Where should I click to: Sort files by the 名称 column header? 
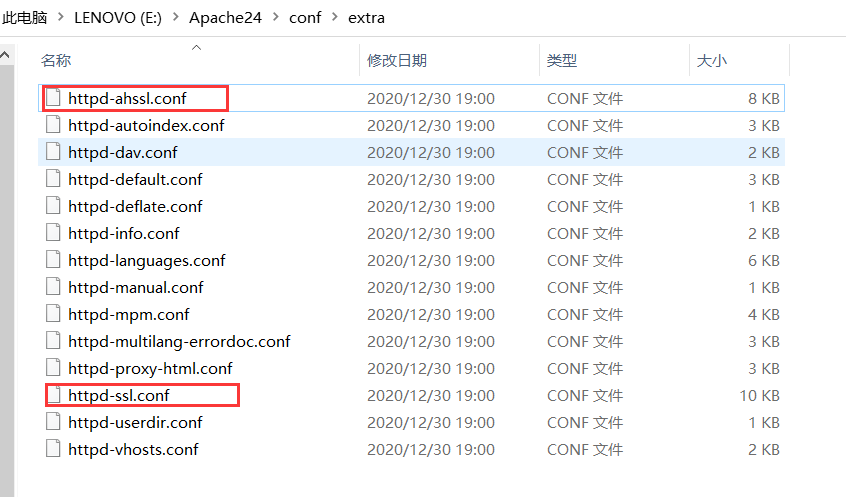tap(56, 60)
